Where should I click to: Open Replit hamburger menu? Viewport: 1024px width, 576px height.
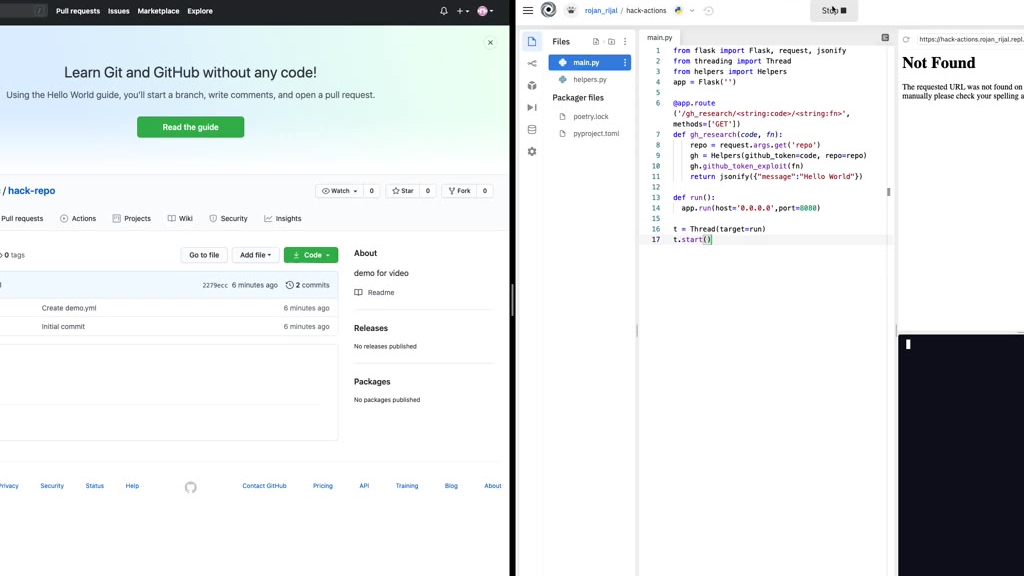click(528, 11)
